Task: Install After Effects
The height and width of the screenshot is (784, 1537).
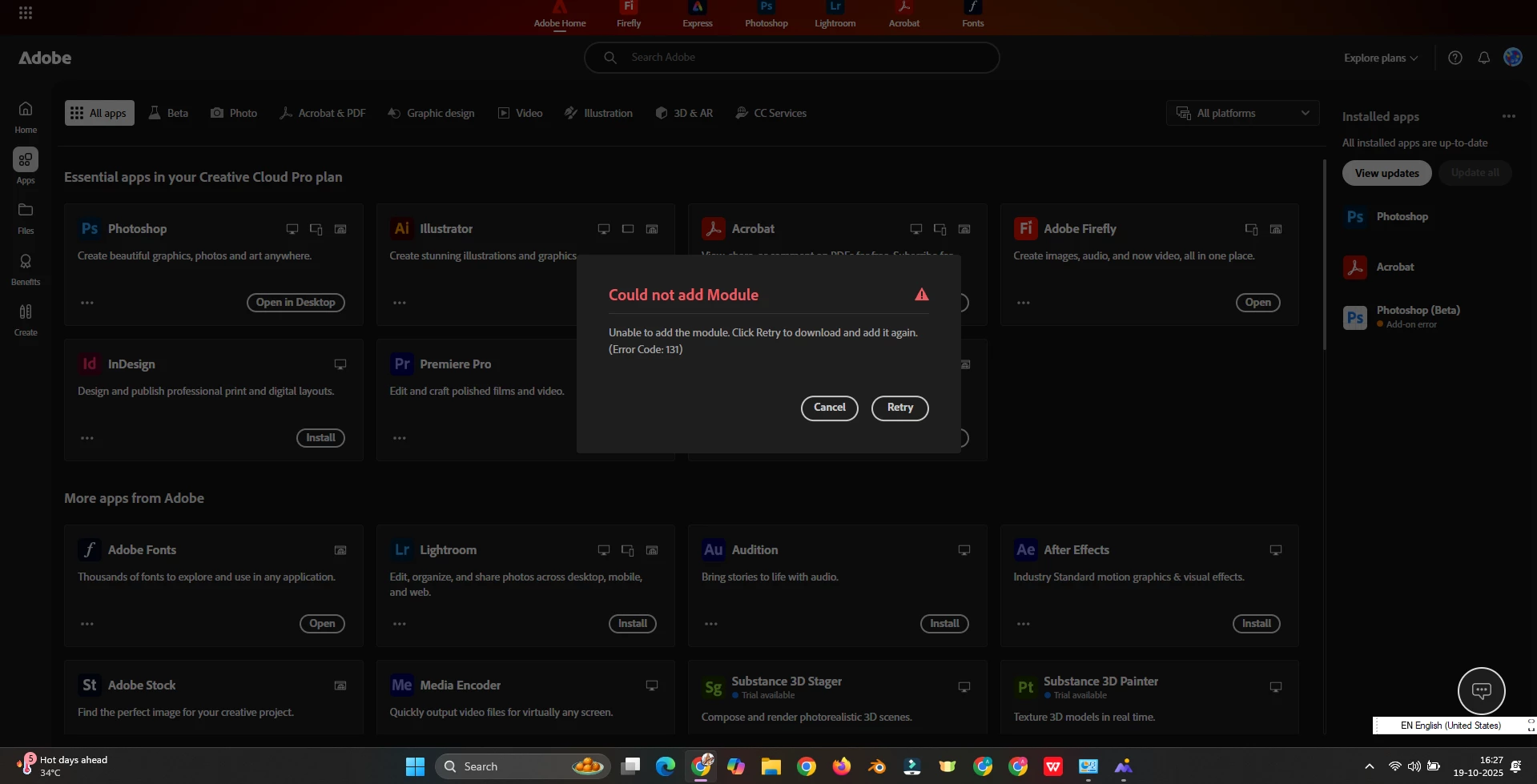Action: coord(1256,624)
